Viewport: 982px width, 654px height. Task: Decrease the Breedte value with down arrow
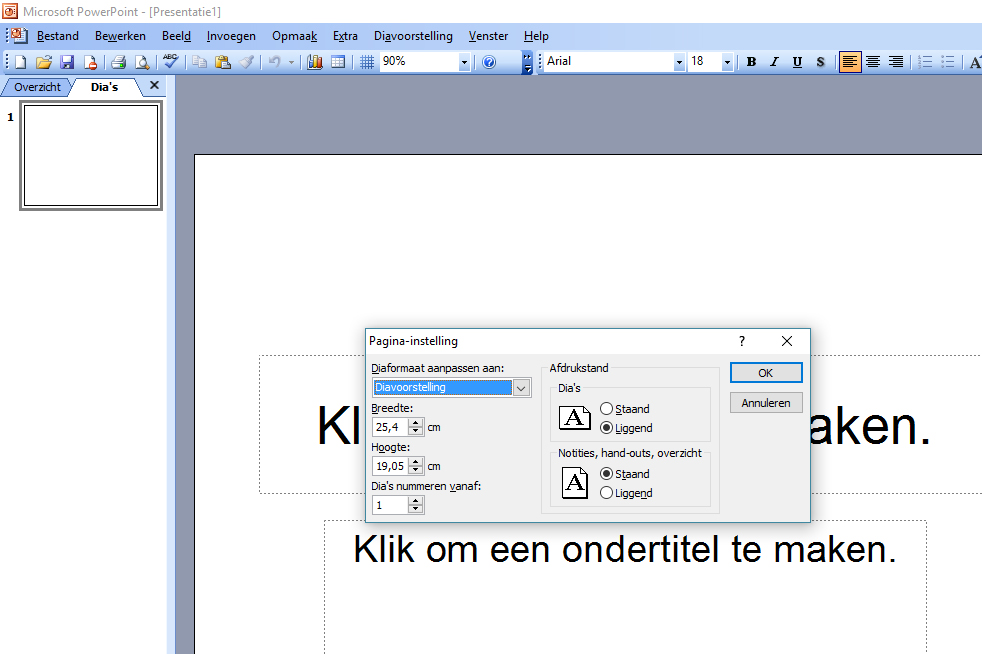(416, 431)
